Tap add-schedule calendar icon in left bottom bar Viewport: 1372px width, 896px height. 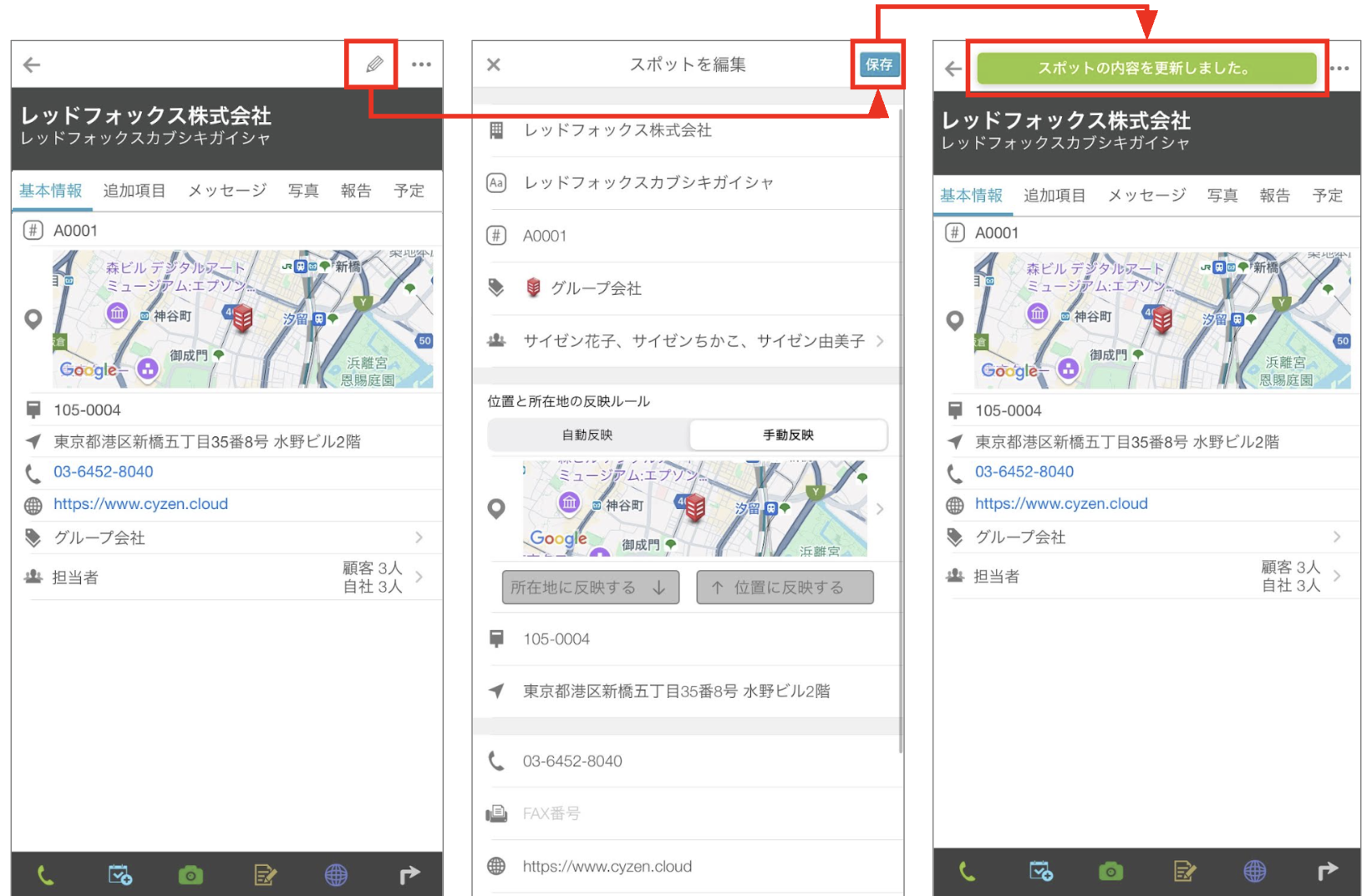click(x=120, y=875)
